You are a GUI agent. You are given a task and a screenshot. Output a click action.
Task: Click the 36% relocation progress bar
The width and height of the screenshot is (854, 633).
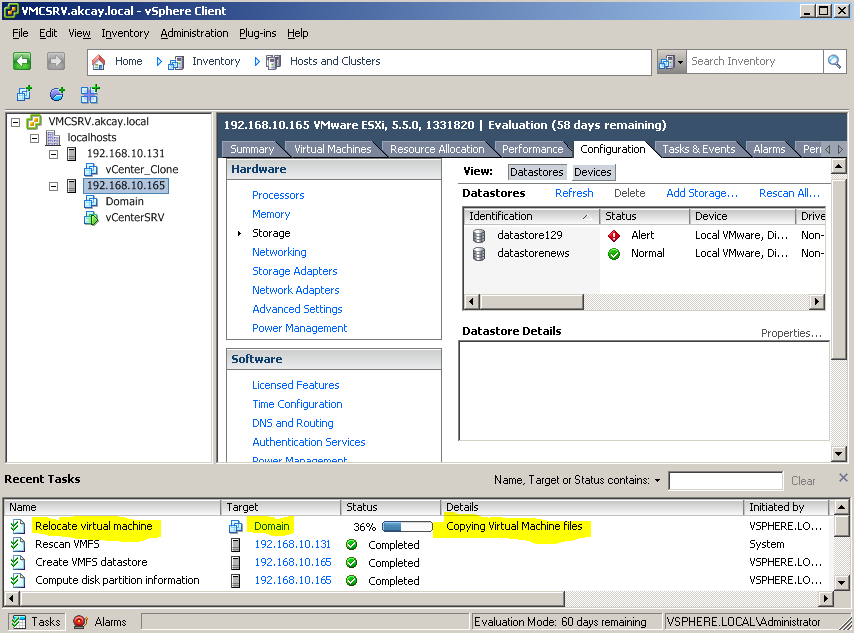tap(407, 527)
